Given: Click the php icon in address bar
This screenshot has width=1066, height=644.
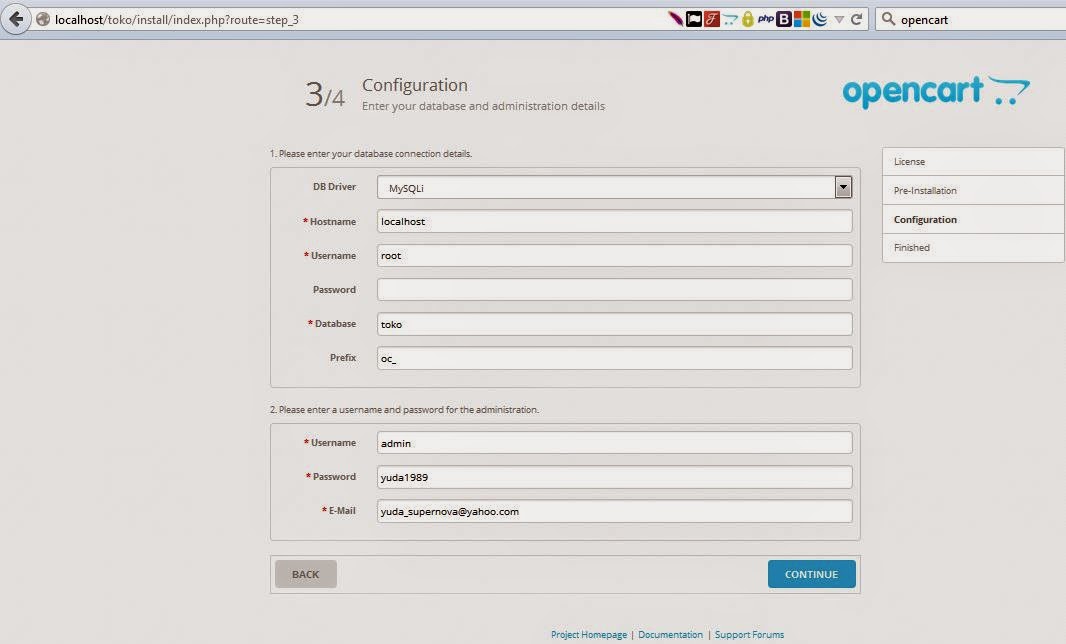Looking at the screenshot, I should tap(766, 19).
